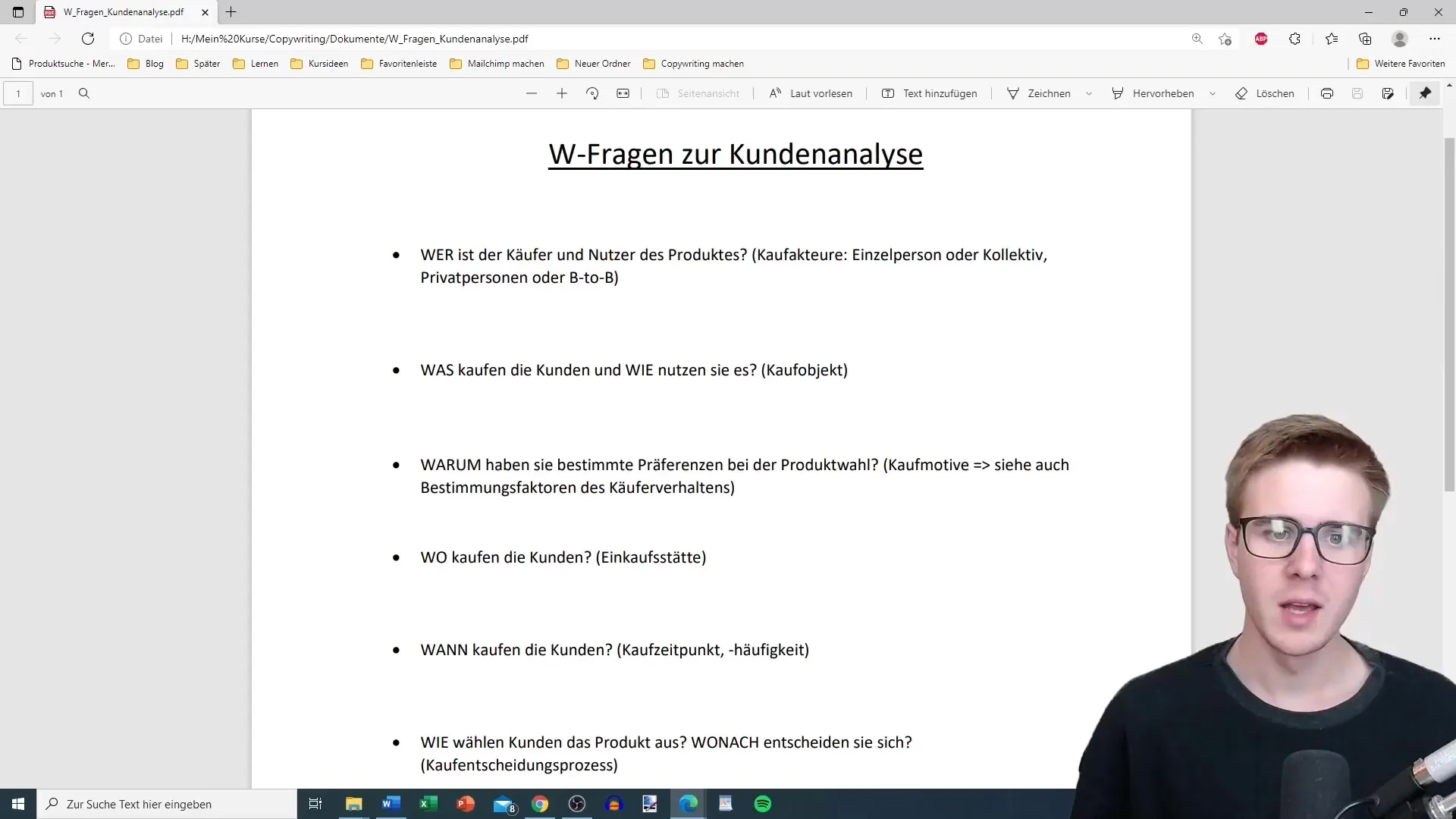The height and width of the screenshot is (819, 1456).
Task: Click the page number input field
Action: point(18,93)
